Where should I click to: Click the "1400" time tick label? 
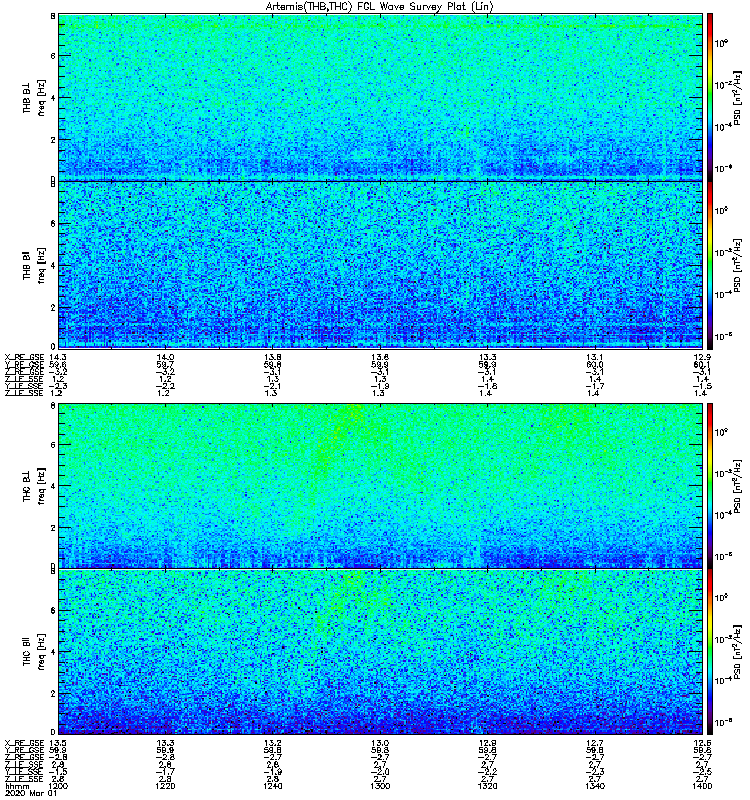pyautogui.click(x=702, y=786)
